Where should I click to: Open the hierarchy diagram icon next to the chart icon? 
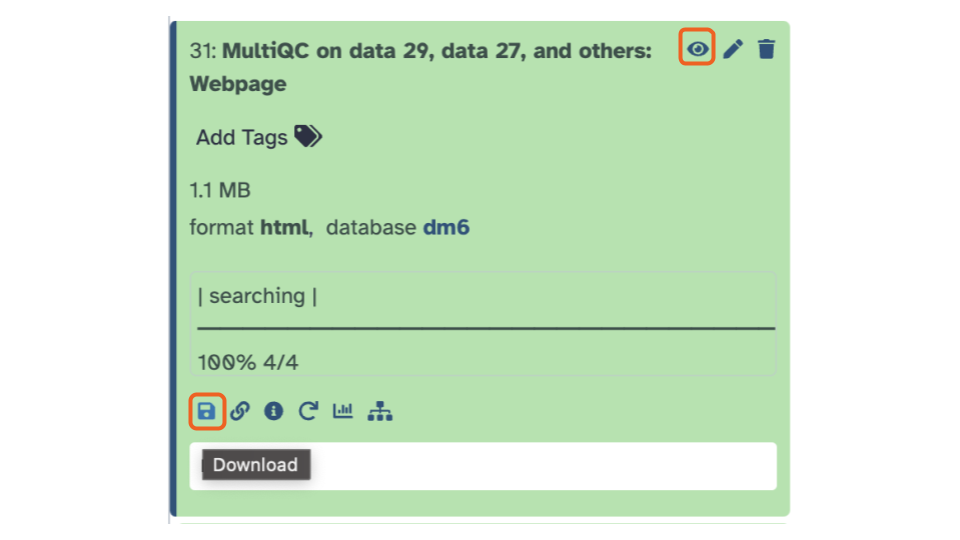coord(380,411)
